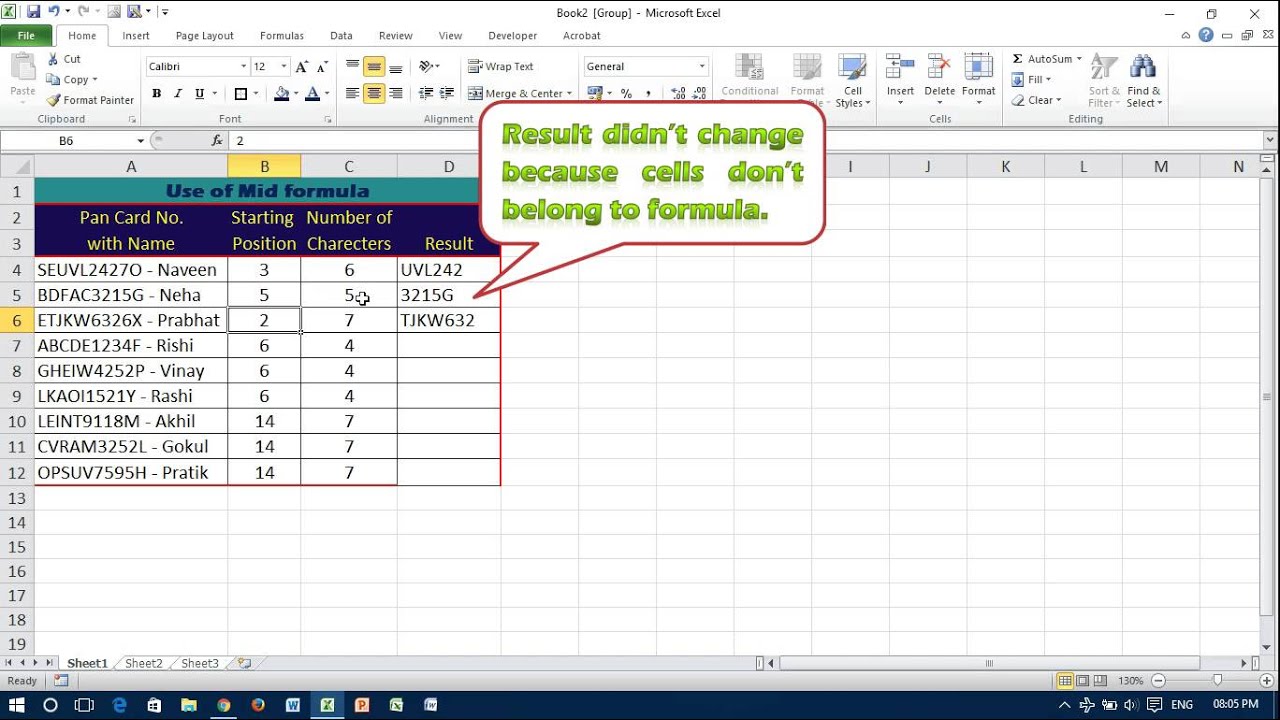Delete cells using the Delete button
This screenshot has height=720, width=1280.
tap(939, 80)
